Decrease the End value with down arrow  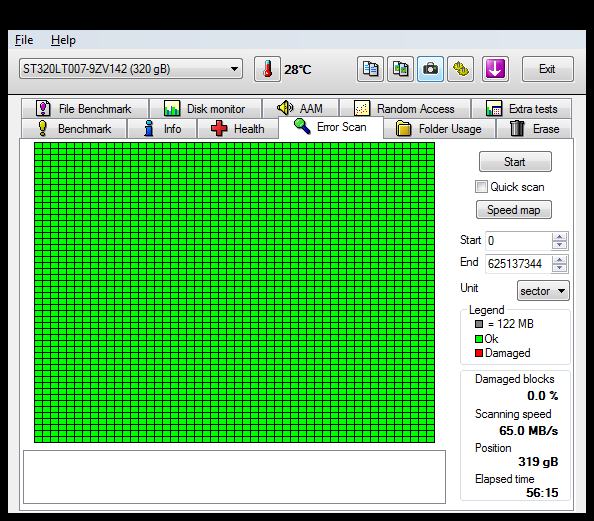pos(560,268)
